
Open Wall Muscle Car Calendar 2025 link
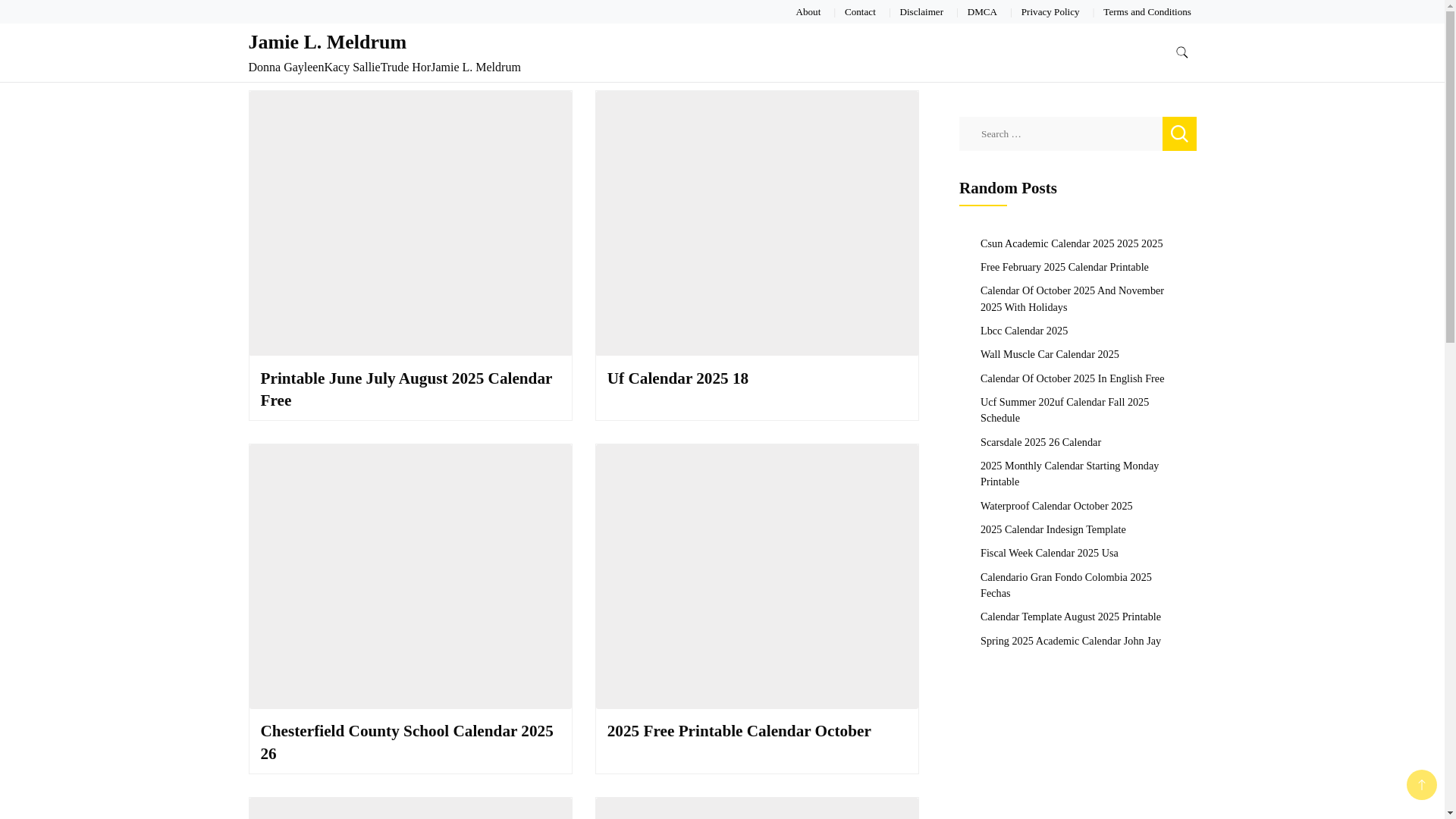click(1050, 354)
